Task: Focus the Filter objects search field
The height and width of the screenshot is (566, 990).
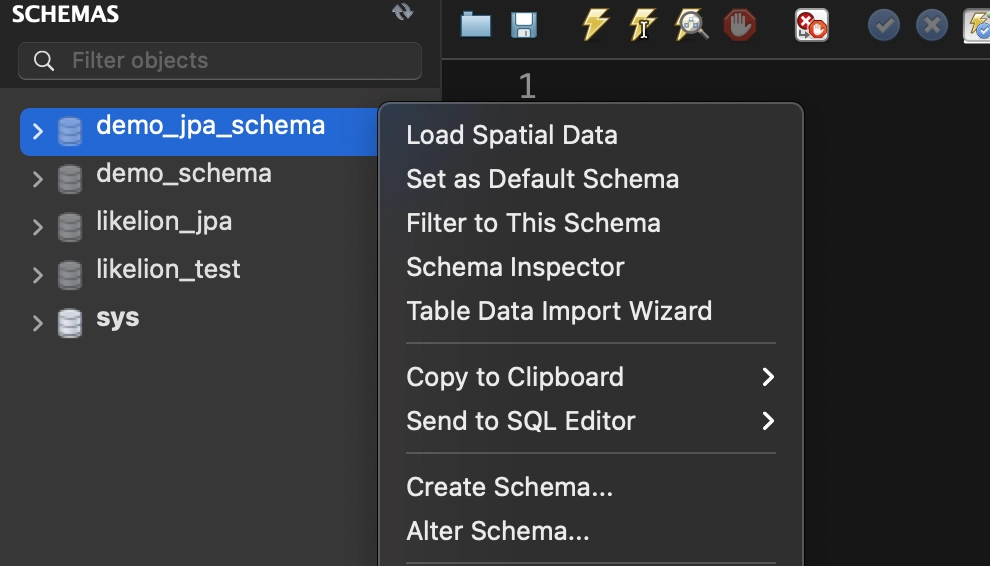Action: [220, 61]
